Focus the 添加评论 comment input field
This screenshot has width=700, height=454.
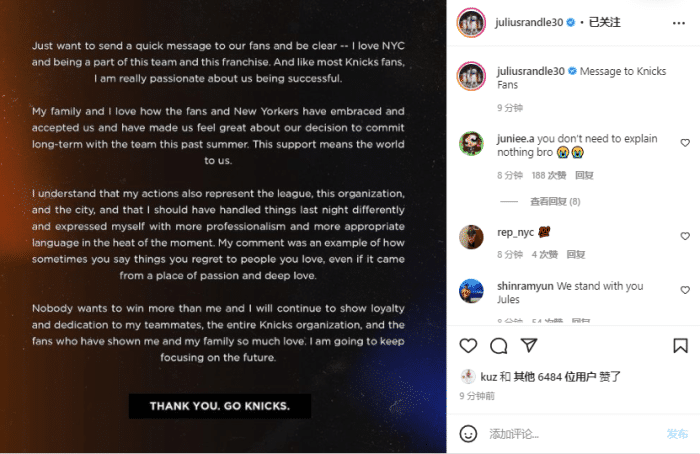570,434
